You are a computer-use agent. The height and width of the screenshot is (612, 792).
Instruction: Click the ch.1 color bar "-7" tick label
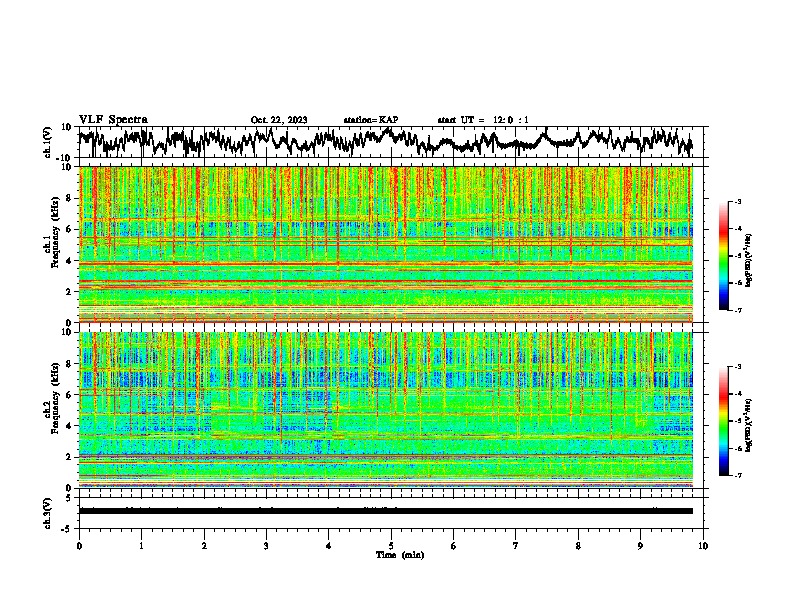pyautogui.click(x=737, y=310)
